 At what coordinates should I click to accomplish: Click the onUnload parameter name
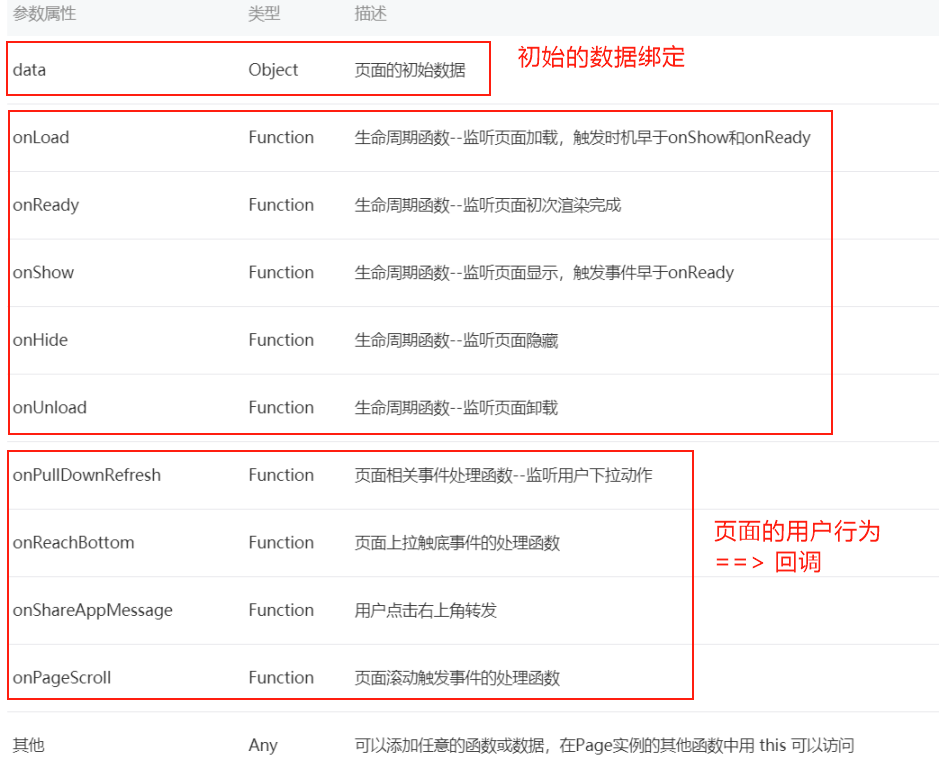coord(50,408)
